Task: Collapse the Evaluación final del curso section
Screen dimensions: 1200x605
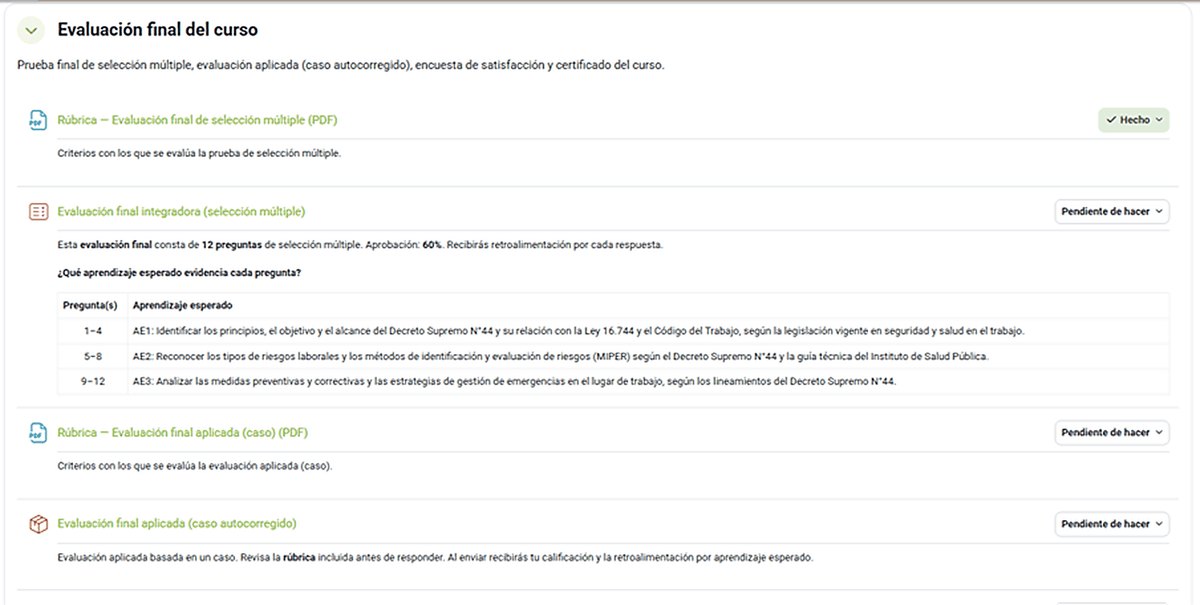Action: pos(31,31)
